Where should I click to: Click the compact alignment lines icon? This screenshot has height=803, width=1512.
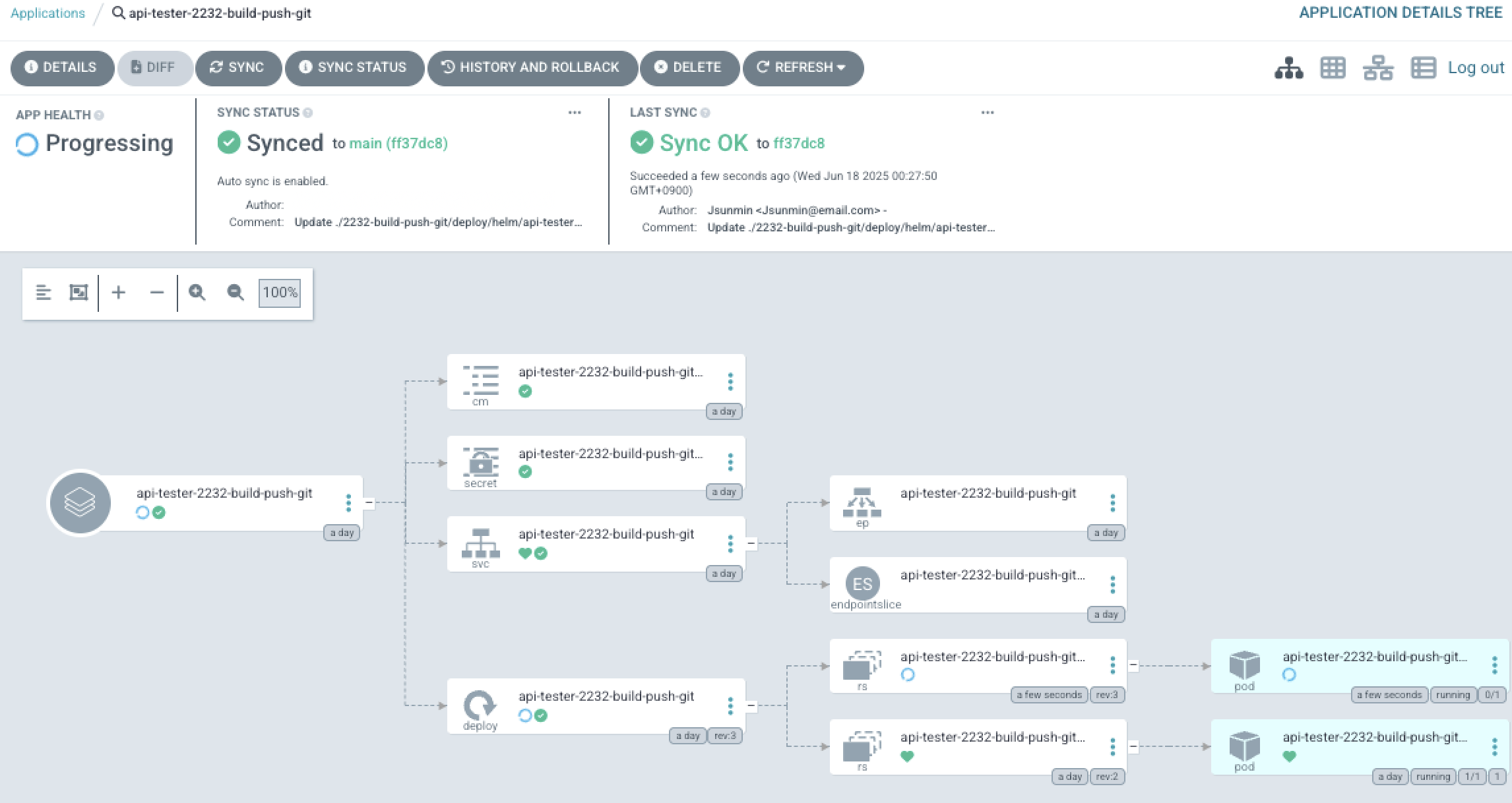[x=44, y=292]
